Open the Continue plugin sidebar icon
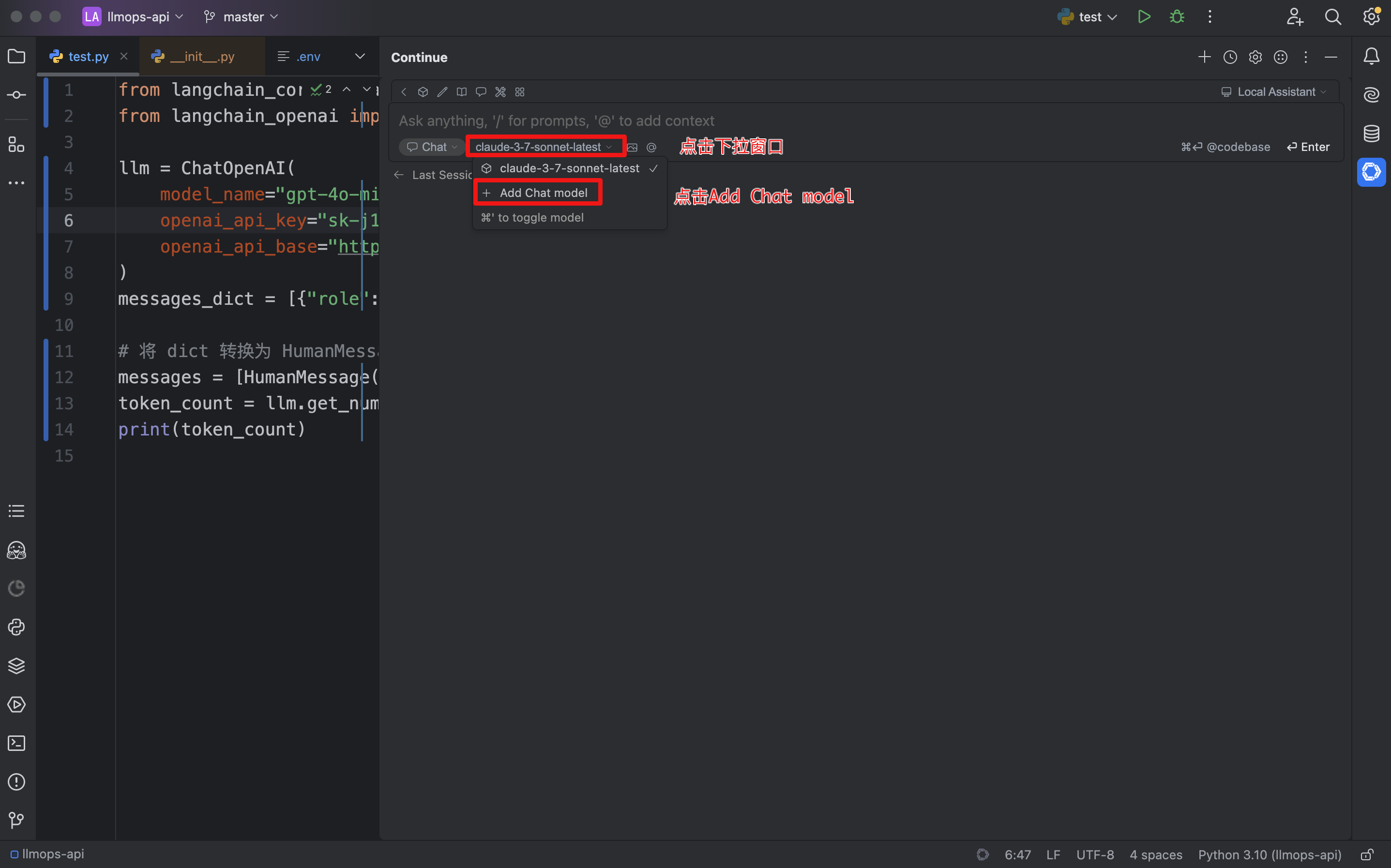This screenshot has width=1391, height=868. point(1371,172)
